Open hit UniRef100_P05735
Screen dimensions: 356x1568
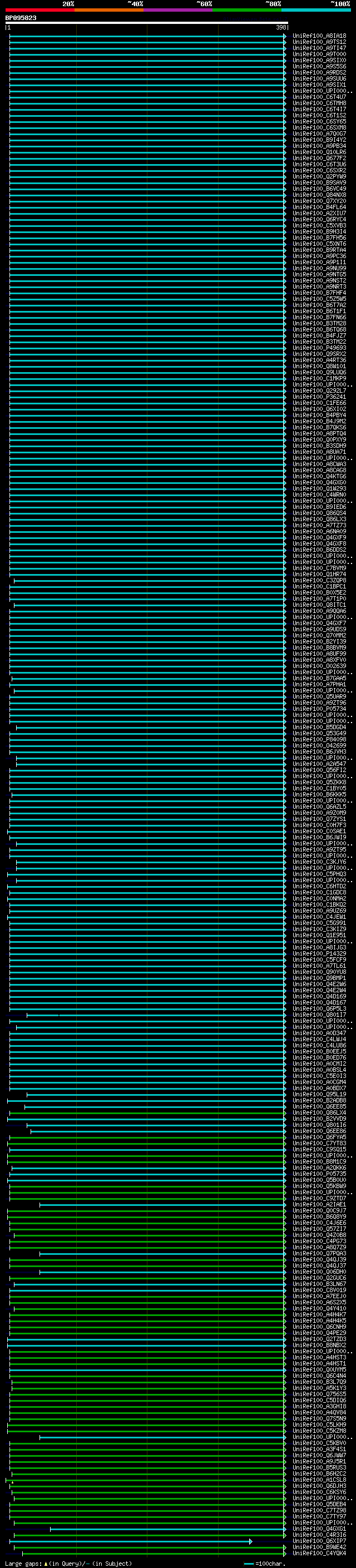coord(319,1174)
